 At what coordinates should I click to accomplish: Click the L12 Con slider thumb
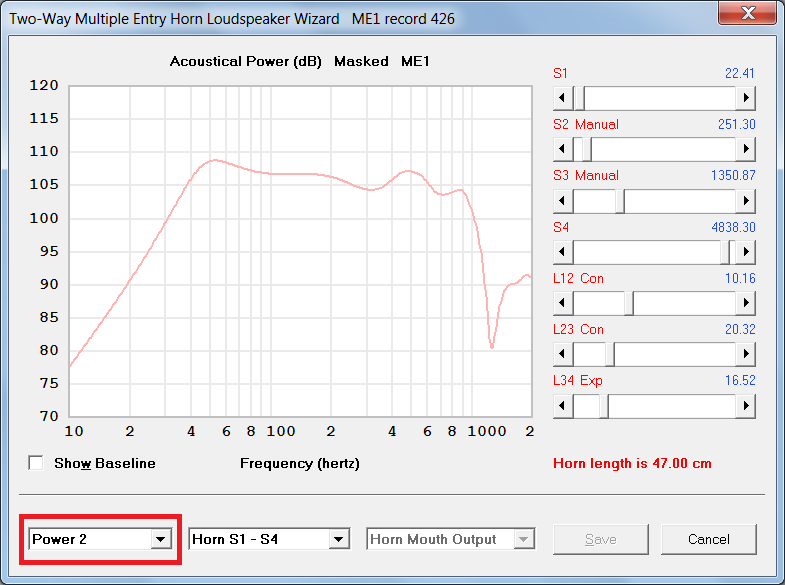[x=629, y=303]
